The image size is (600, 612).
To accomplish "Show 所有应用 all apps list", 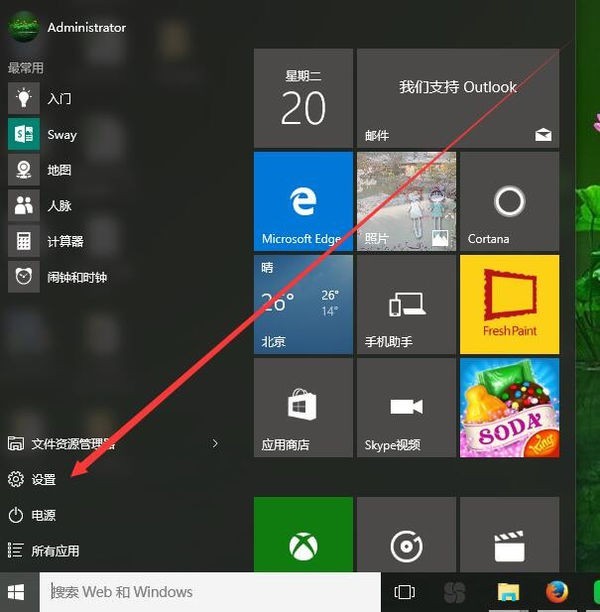I will click(x=55, y=551).
